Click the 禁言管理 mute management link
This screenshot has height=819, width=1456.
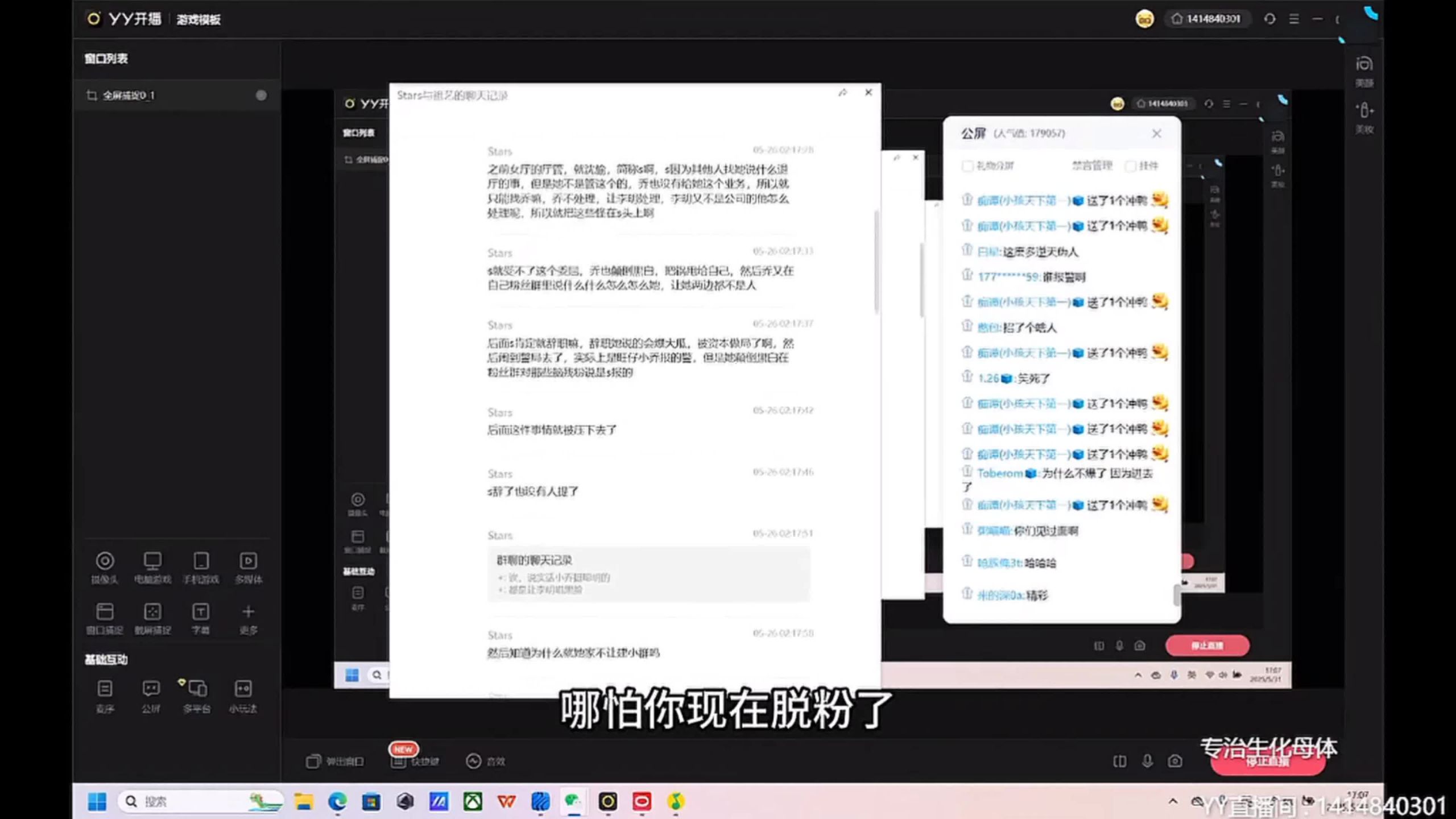(1092, 166)
